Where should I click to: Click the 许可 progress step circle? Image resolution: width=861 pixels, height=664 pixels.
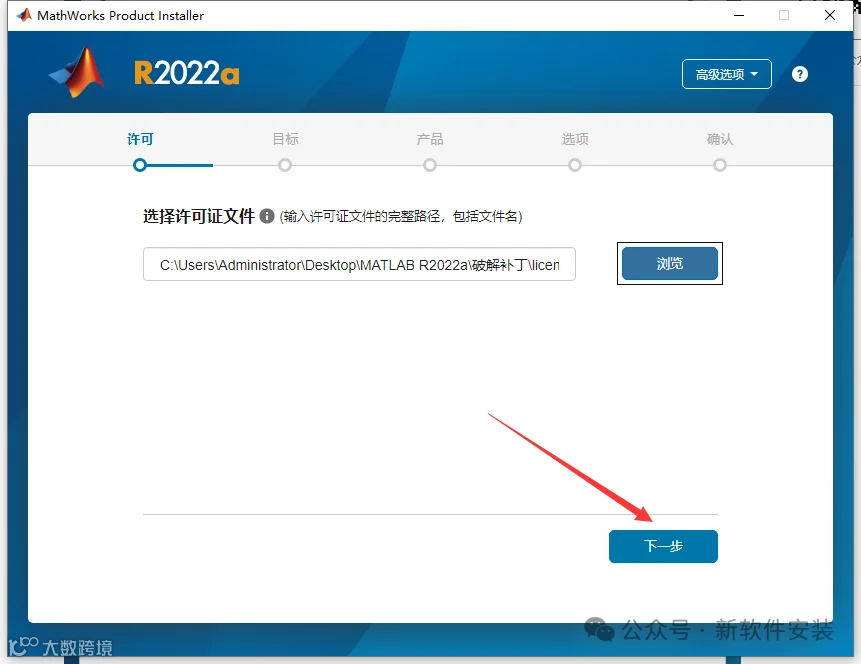[140, 165]
